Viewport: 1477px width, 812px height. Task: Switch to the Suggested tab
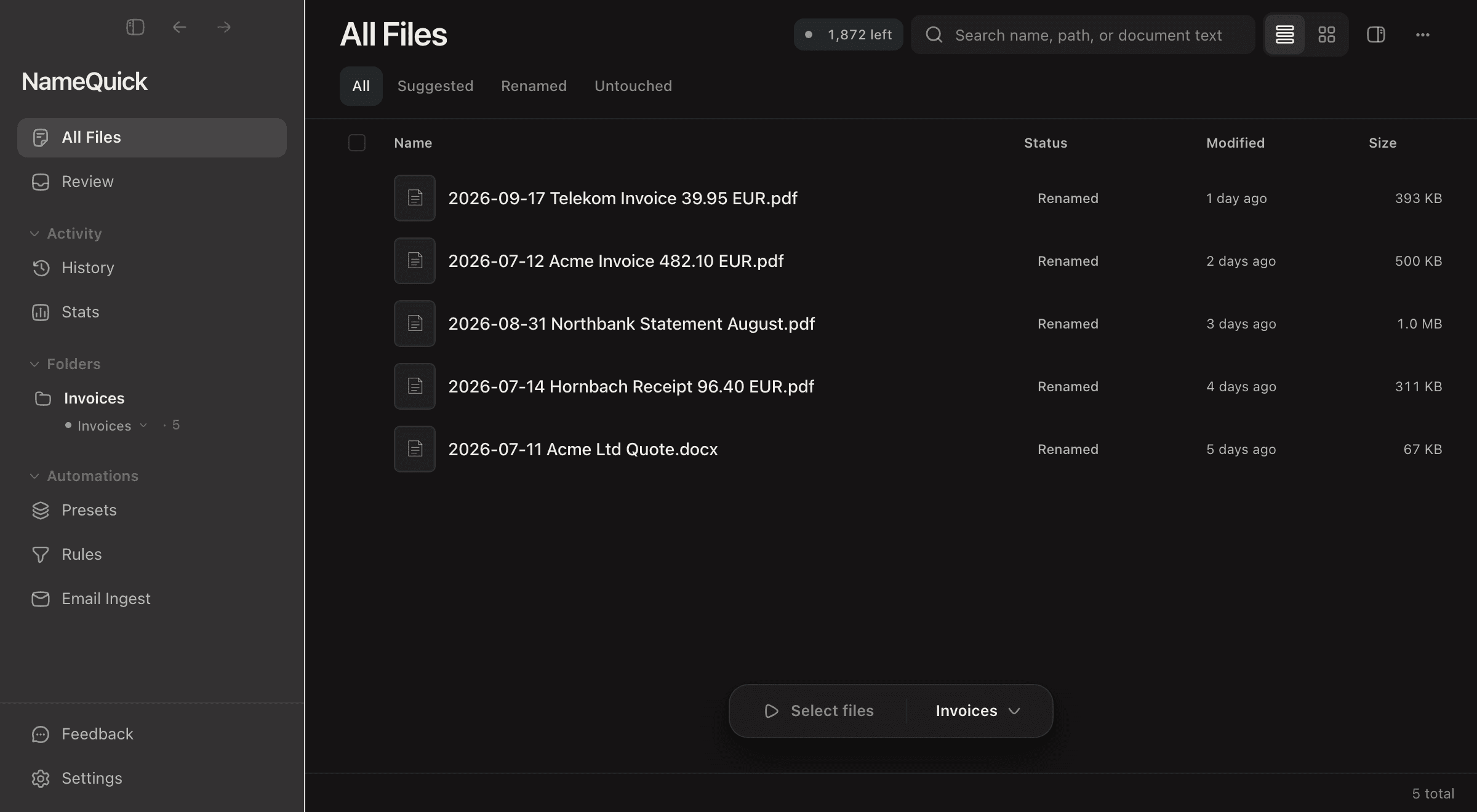435,86
